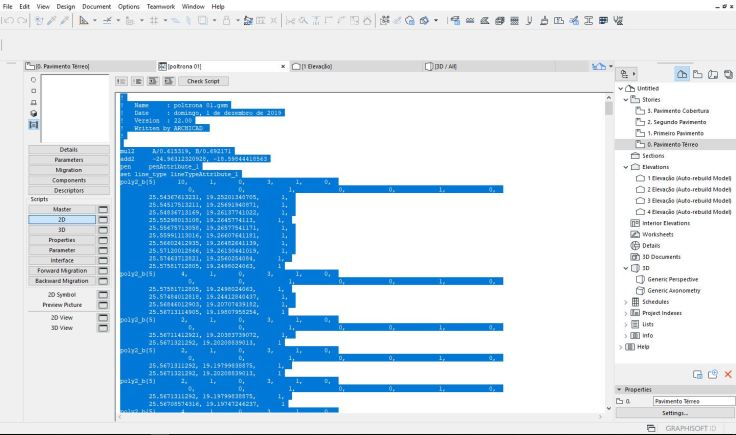
Task: Open the Document menu
Action: (x=97, y=7)
